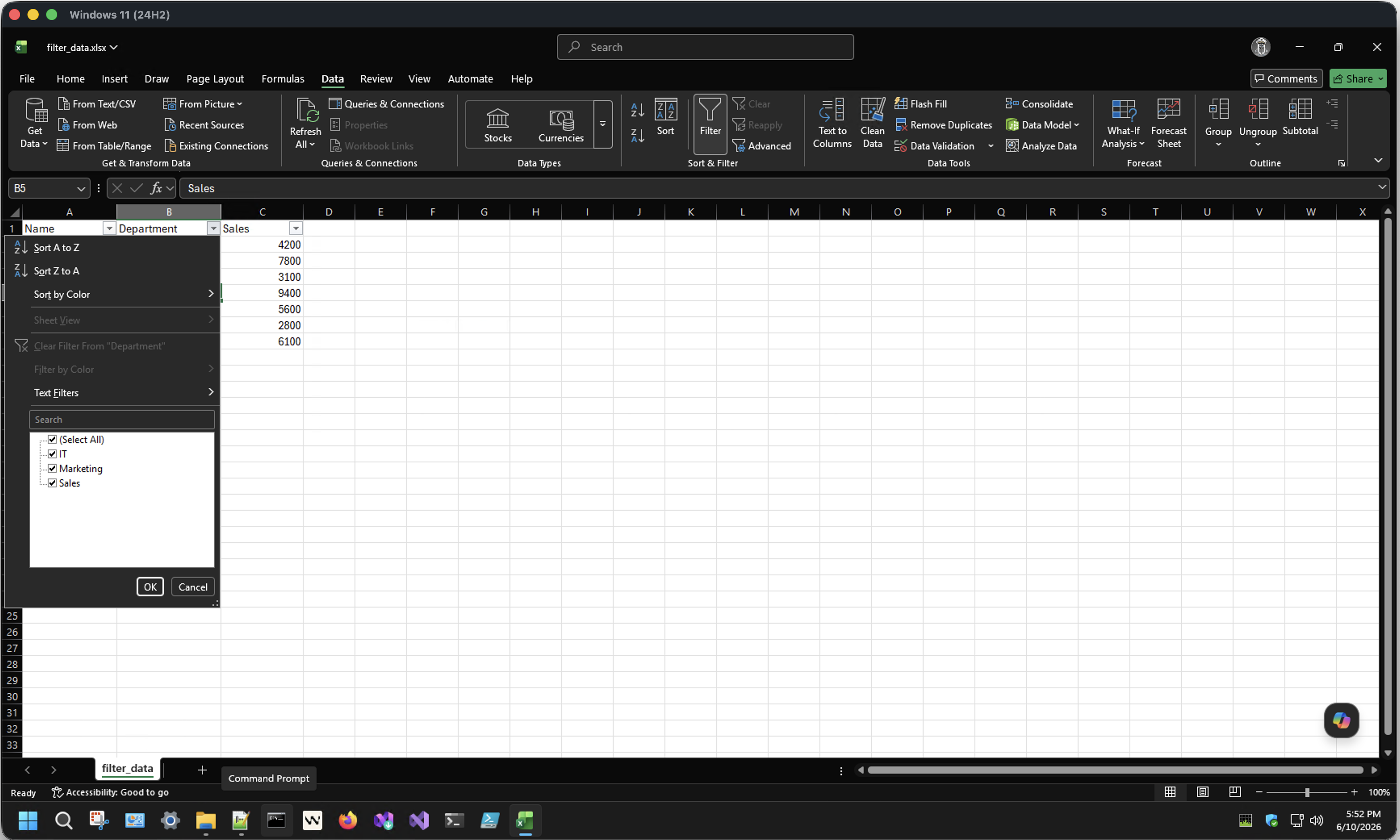
Task: Open Consolidate tool
Action: click(x=1039, y=104)
